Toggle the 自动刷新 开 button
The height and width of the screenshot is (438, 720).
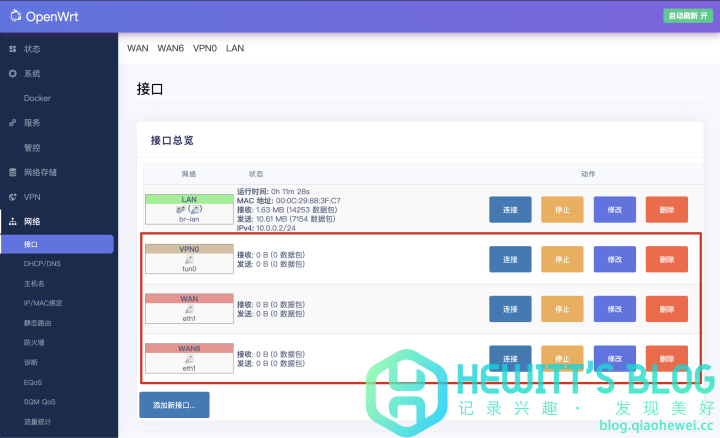(x=688, y=16)
